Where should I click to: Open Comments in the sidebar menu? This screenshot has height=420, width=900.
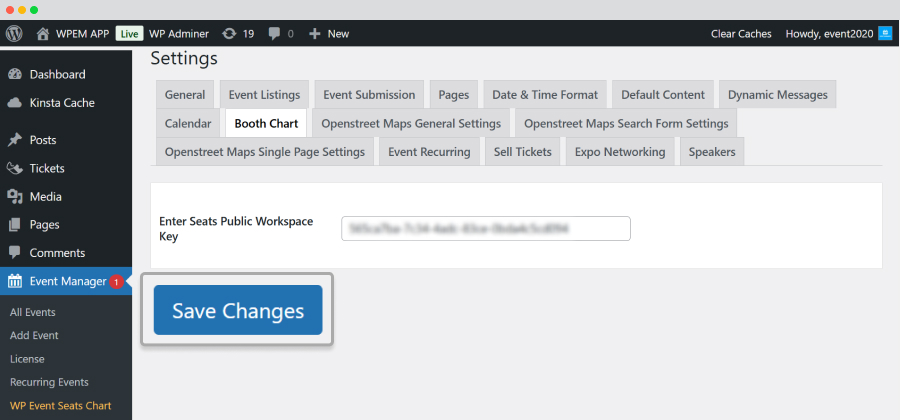57,253
